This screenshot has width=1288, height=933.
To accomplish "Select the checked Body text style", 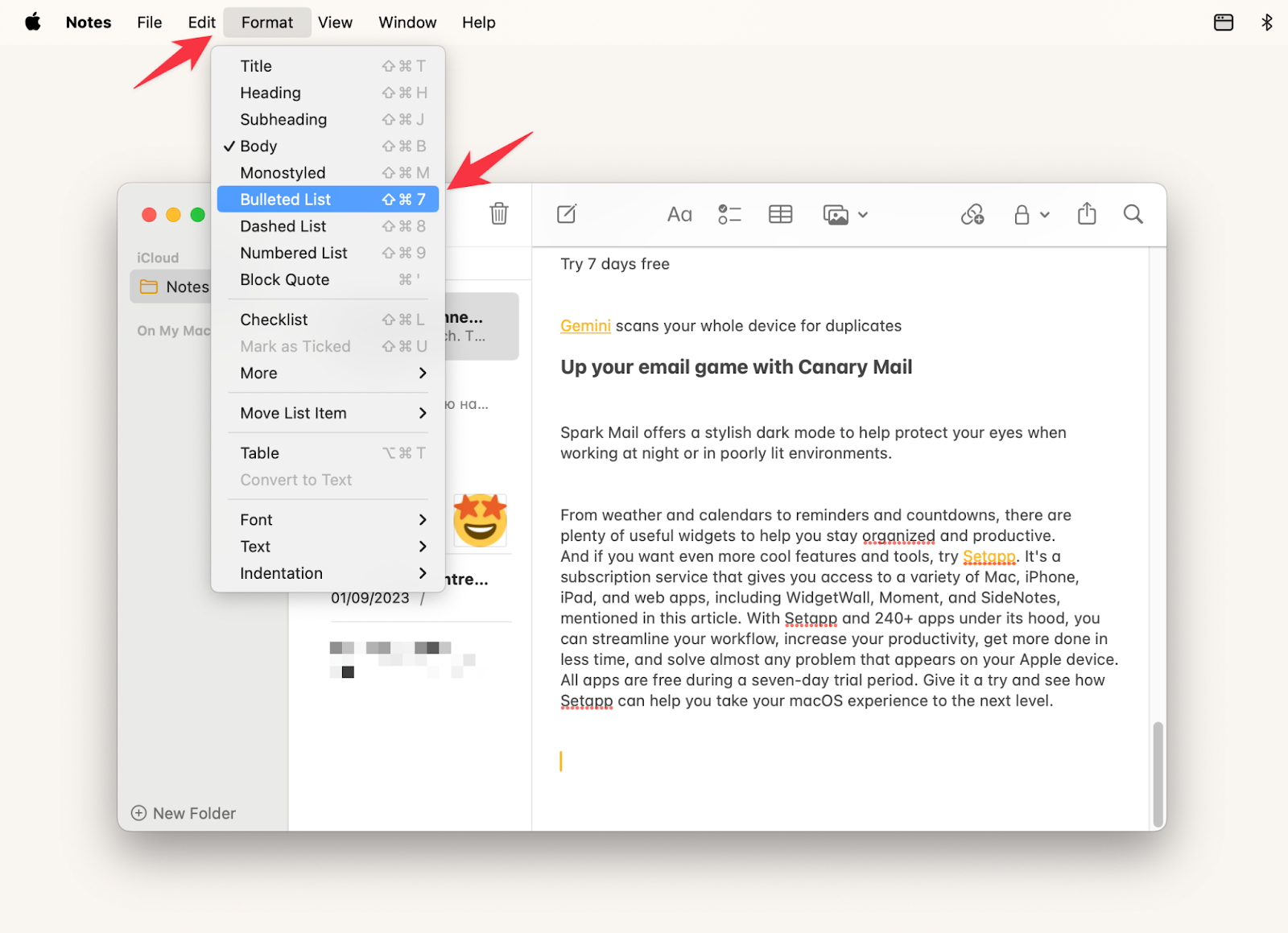I will tap(259, 146).
